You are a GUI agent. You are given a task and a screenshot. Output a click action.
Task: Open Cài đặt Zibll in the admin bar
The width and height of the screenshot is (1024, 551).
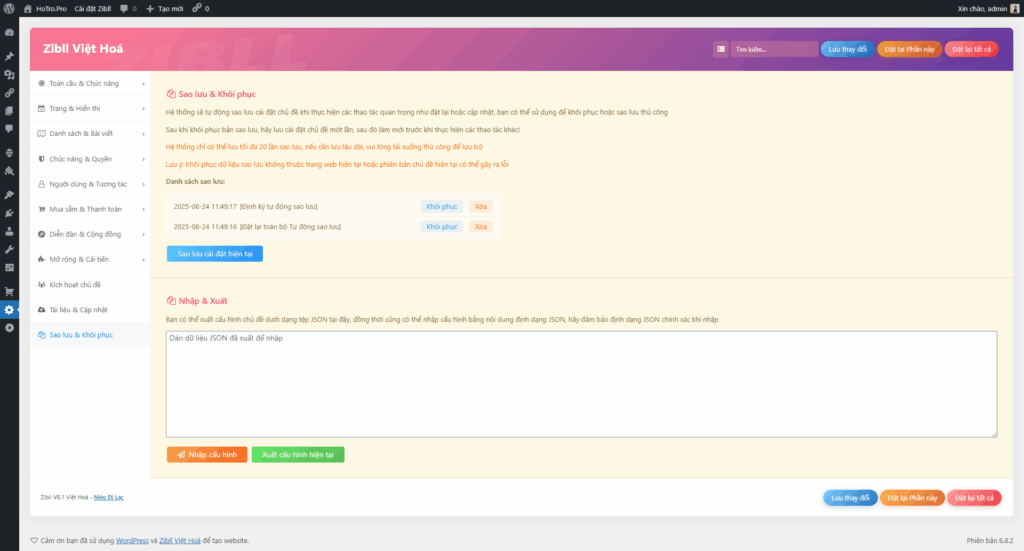click(x=92, y=8)
